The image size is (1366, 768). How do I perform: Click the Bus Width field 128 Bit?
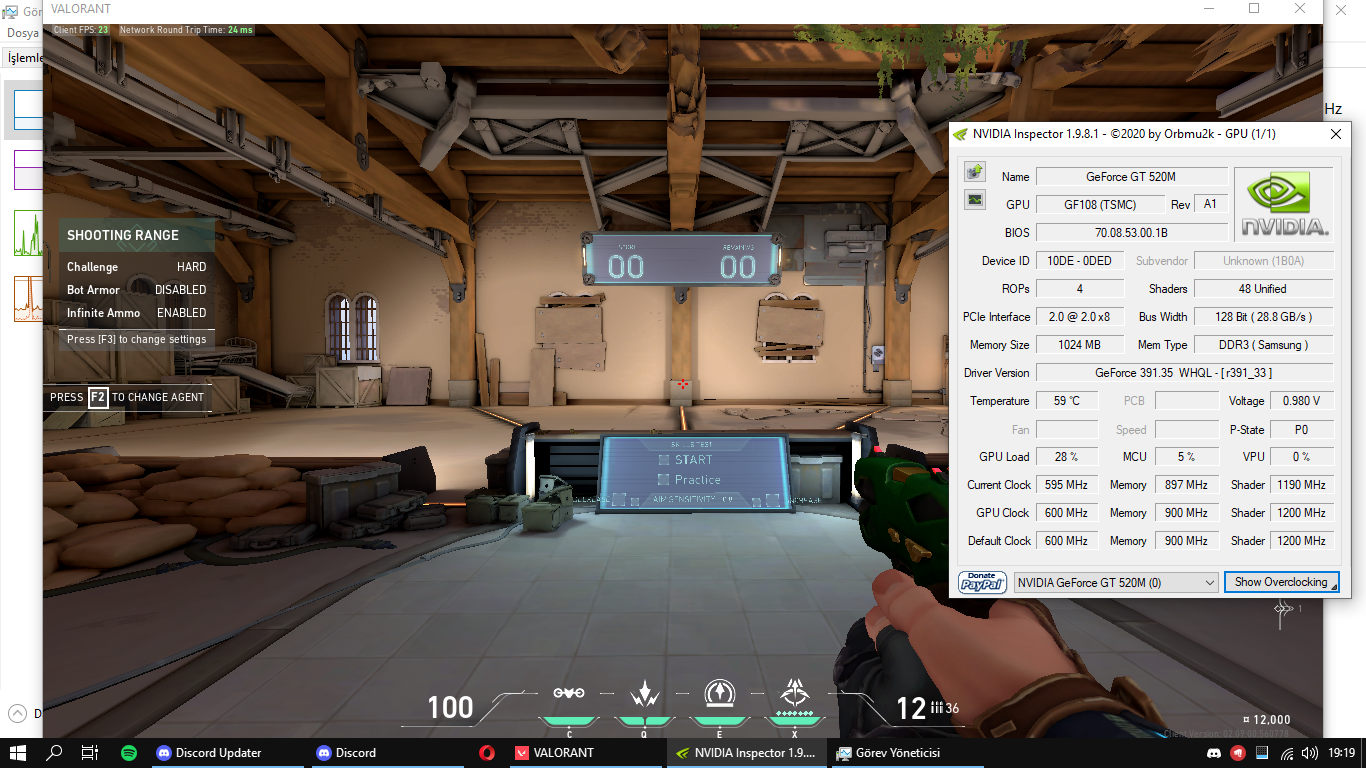click(x=1263, y=317)
